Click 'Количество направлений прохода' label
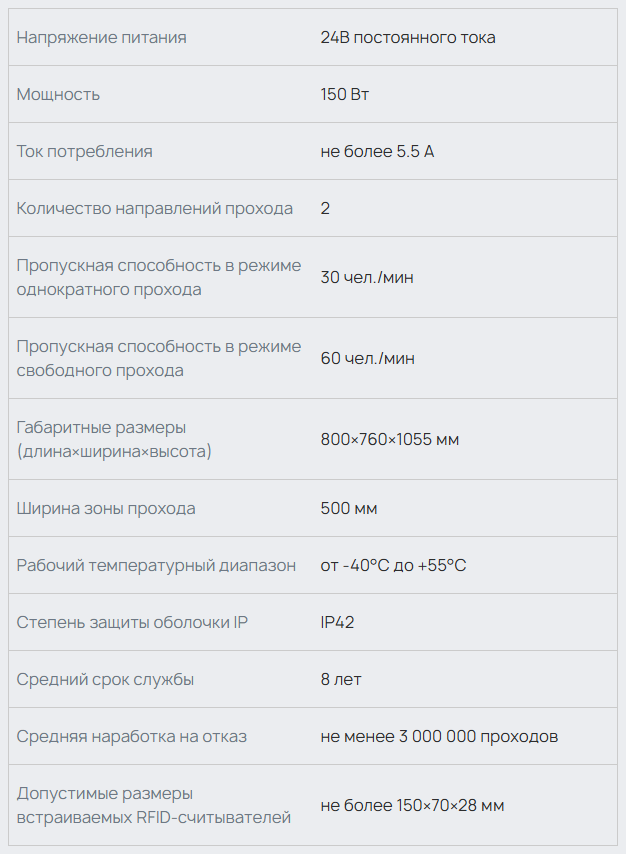The image size is (626, 854). (x=155, y=208)
